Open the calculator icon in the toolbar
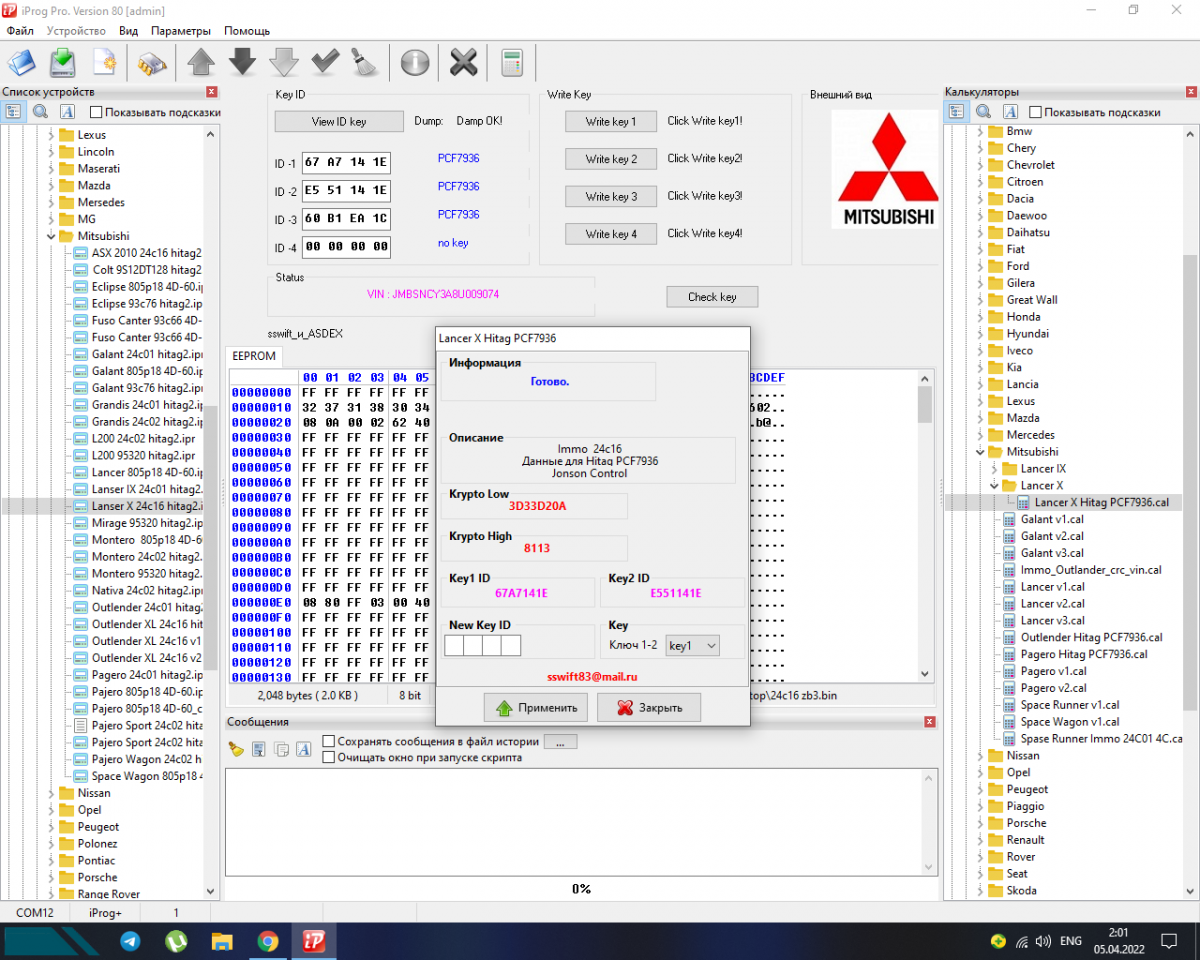 pyautogui.click(x=512, y=62)
